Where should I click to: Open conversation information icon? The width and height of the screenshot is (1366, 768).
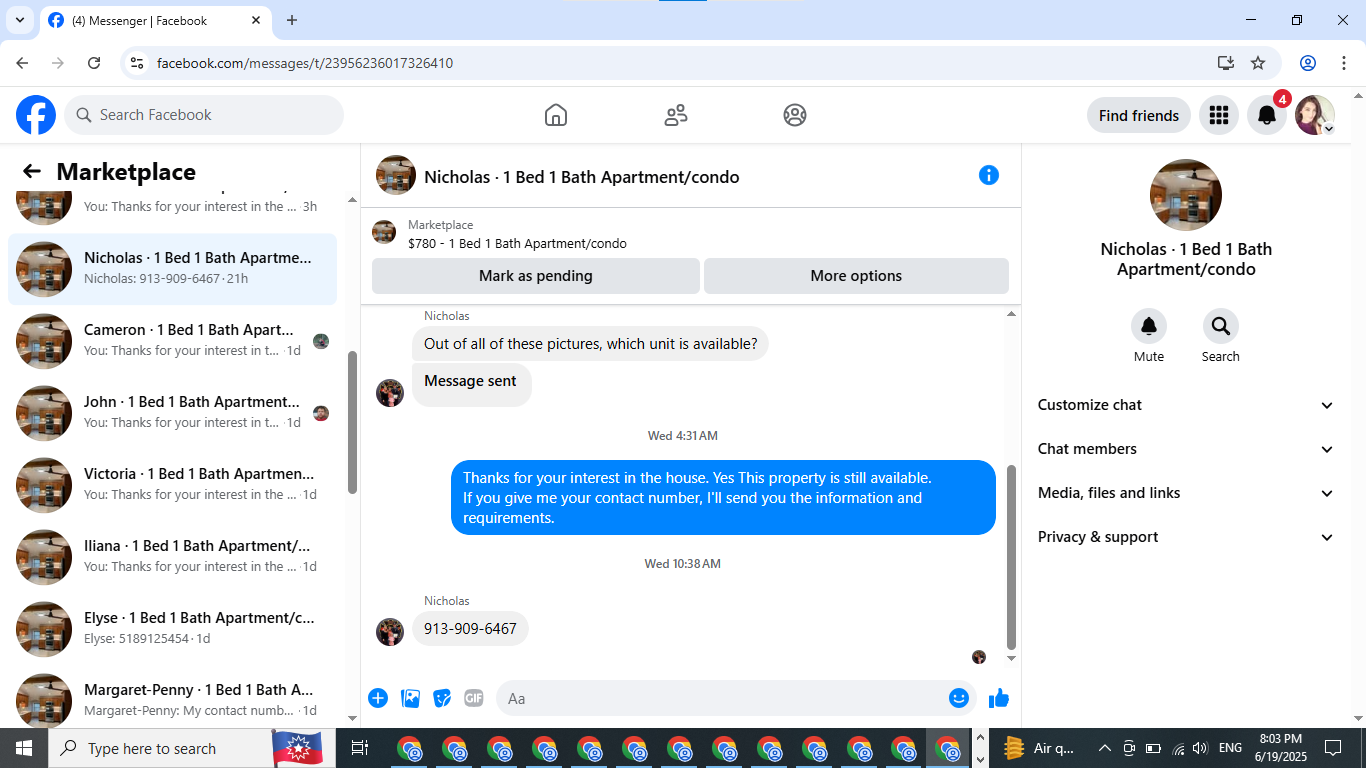[x=989, y=175]
